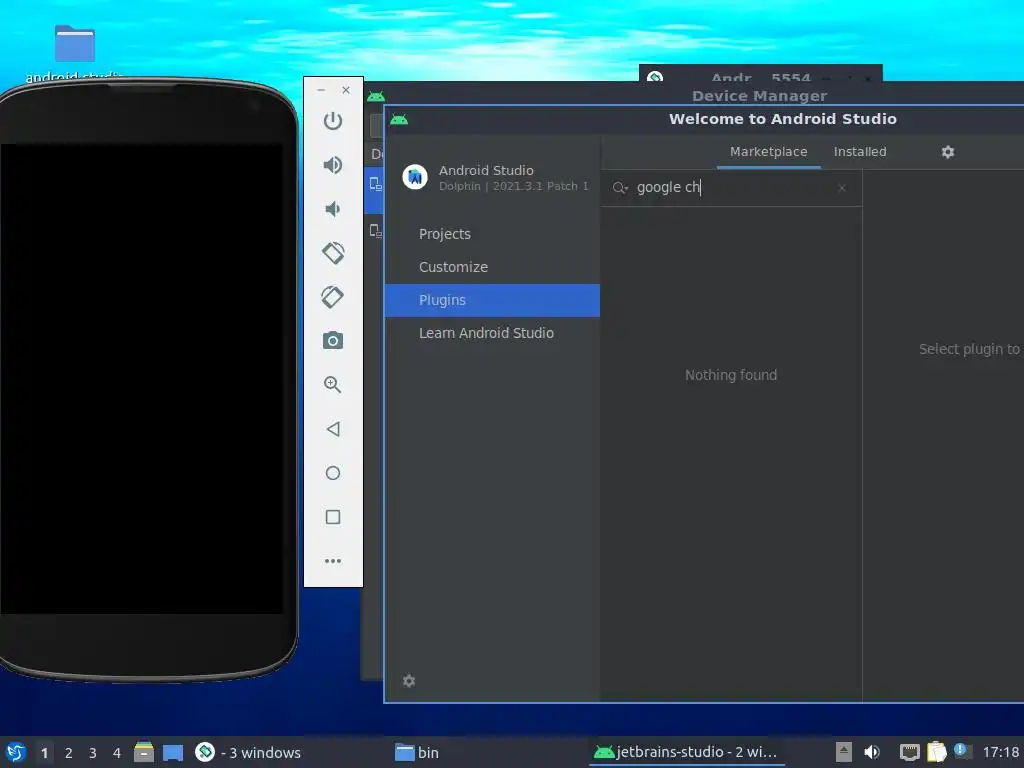Tap the emulator Overview square button
The image size is (1024, 768).
tap(333, 517)
